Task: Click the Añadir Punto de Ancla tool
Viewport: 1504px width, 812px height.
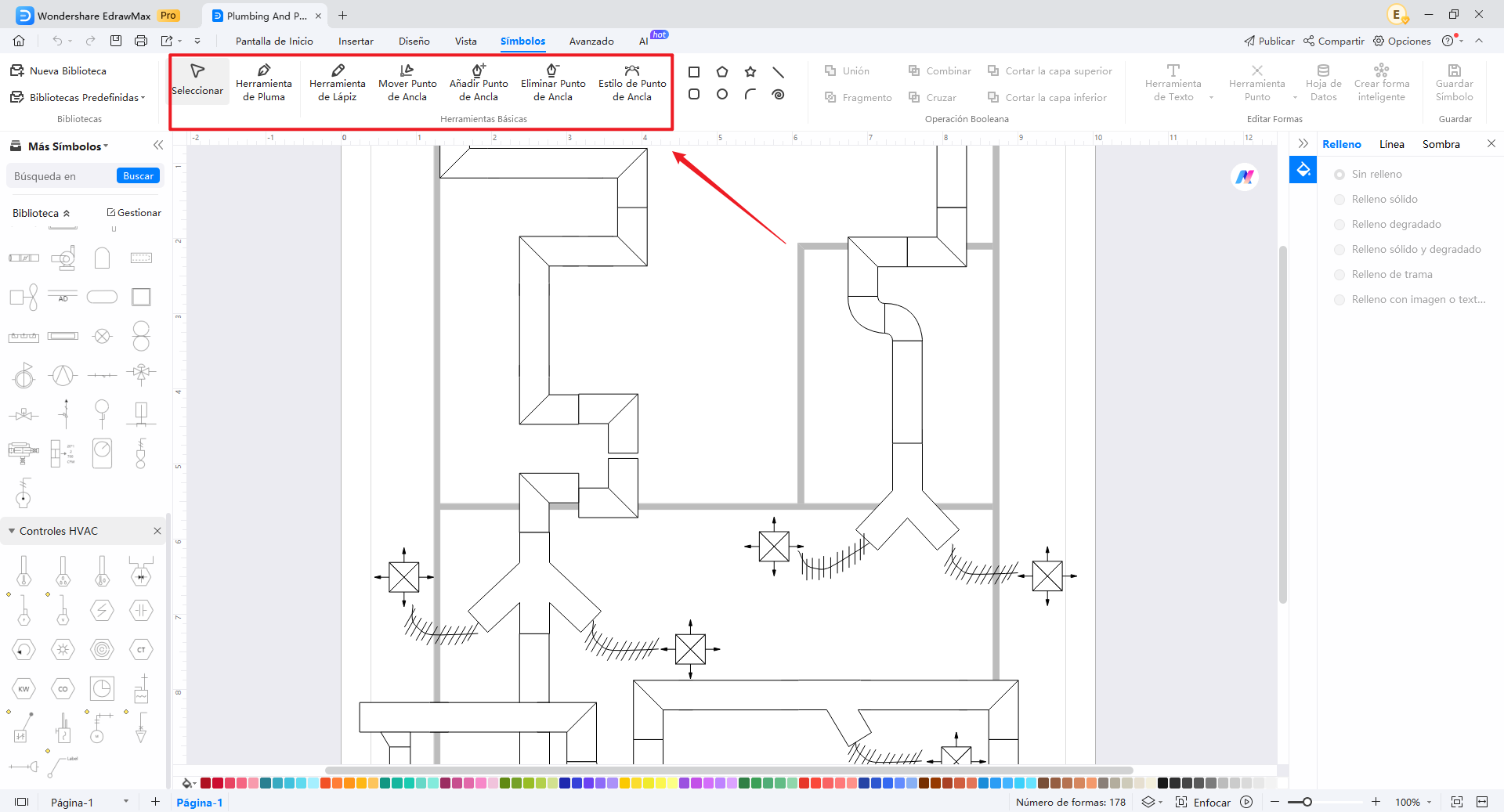Action: click(x=478, y=82)
